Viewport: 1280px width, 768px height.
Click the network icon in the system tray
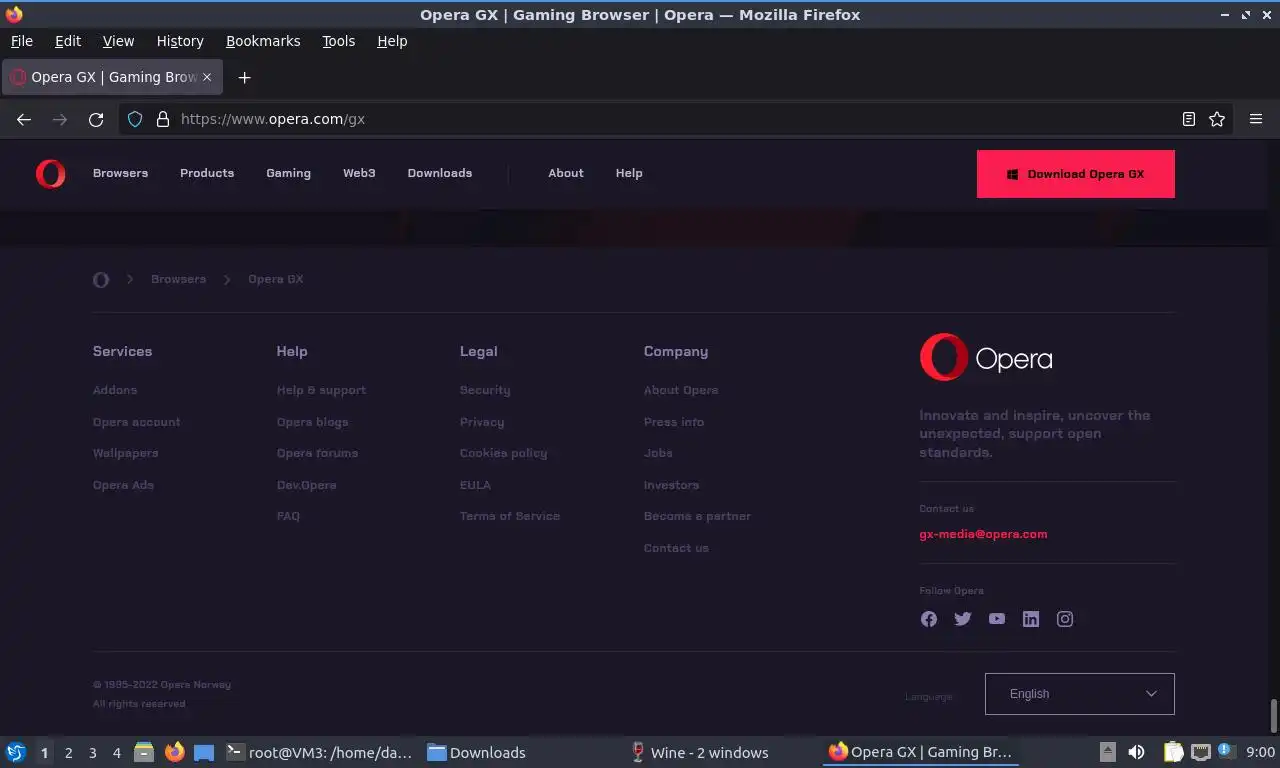pos(1201,752)
